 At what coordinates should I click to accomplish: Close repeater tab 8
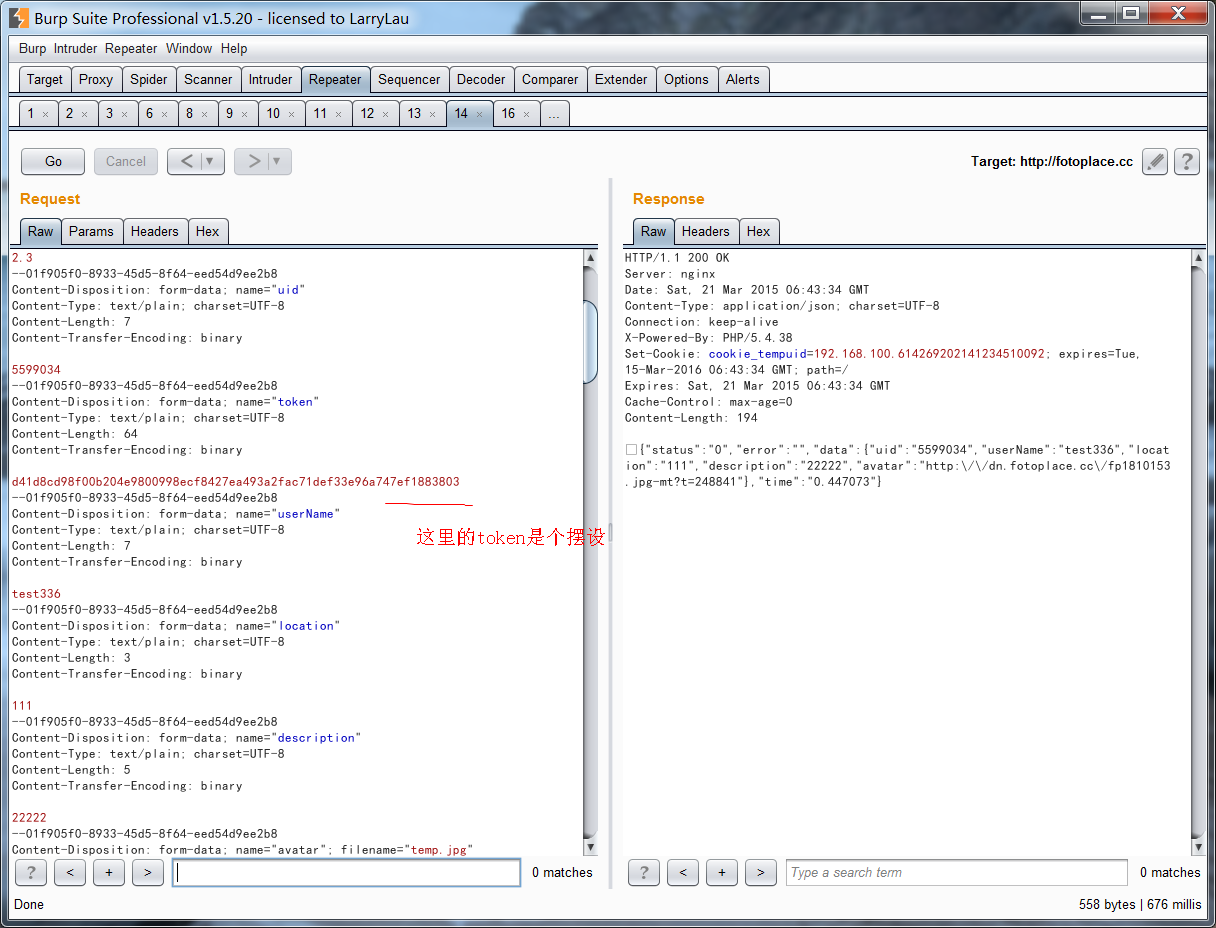[x=204, y=115]
